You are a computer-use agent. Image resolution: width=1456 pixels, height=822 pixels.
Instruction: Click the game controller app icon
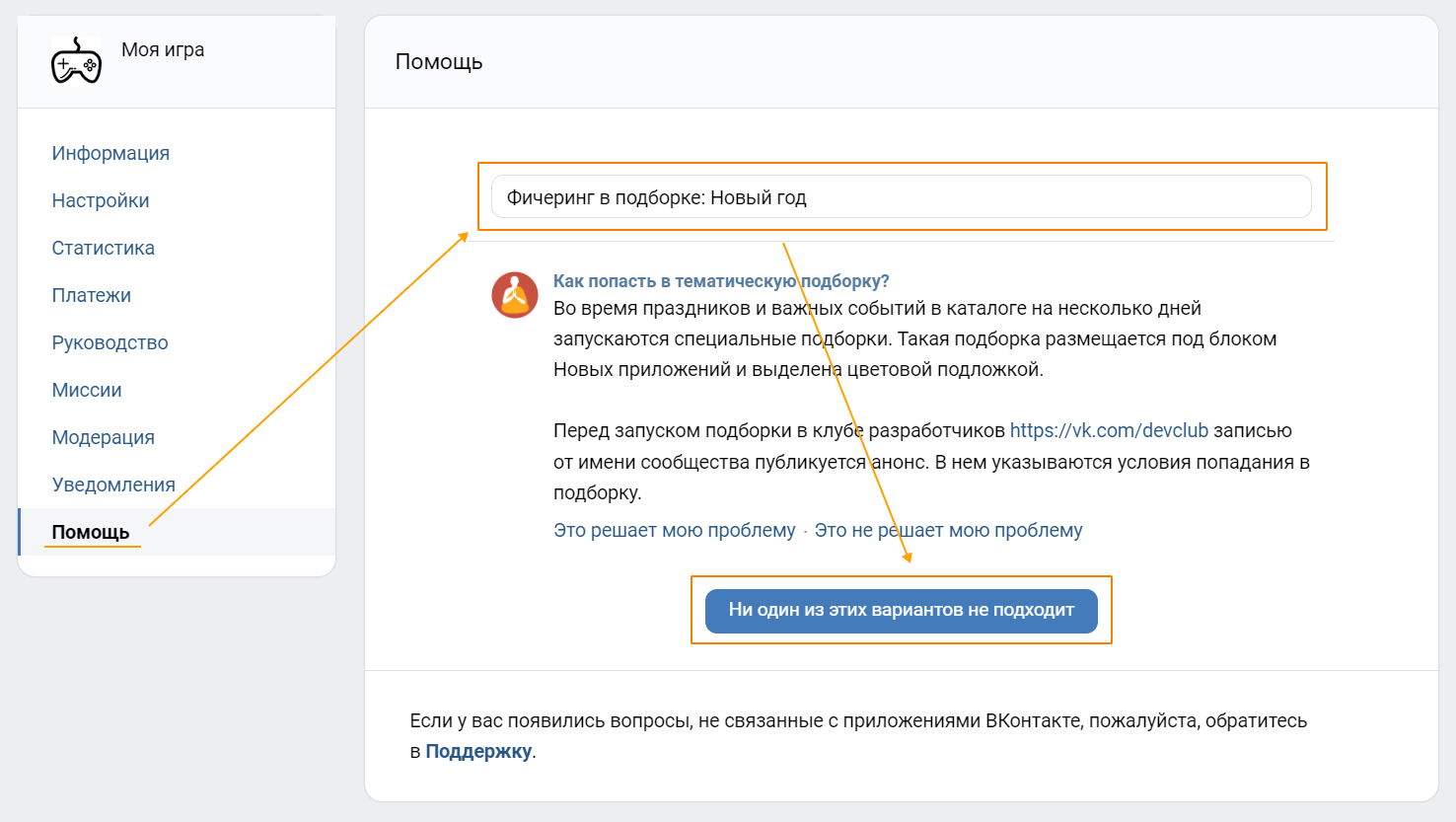pos(76,61)
